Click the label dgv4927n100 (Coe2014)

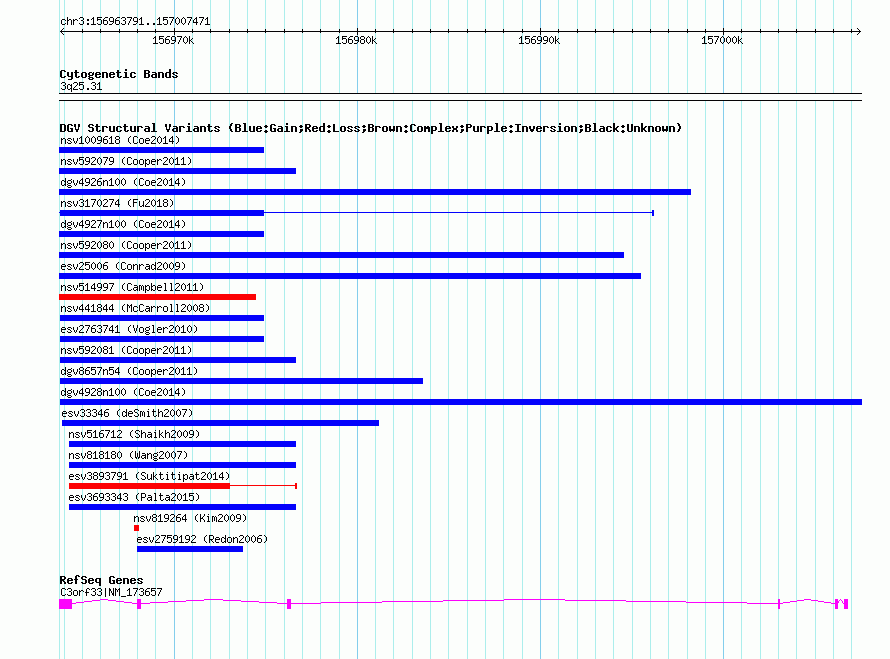[x=123, y=224]
